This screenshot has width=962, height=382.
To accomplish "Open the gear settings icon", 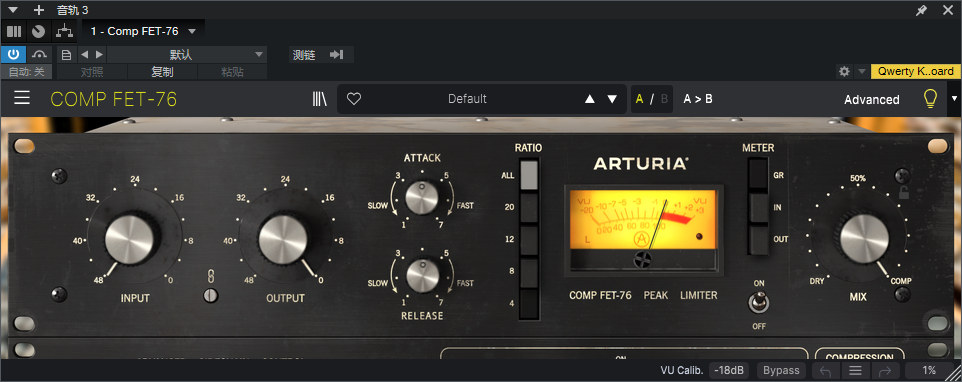I will coord(844,71).
